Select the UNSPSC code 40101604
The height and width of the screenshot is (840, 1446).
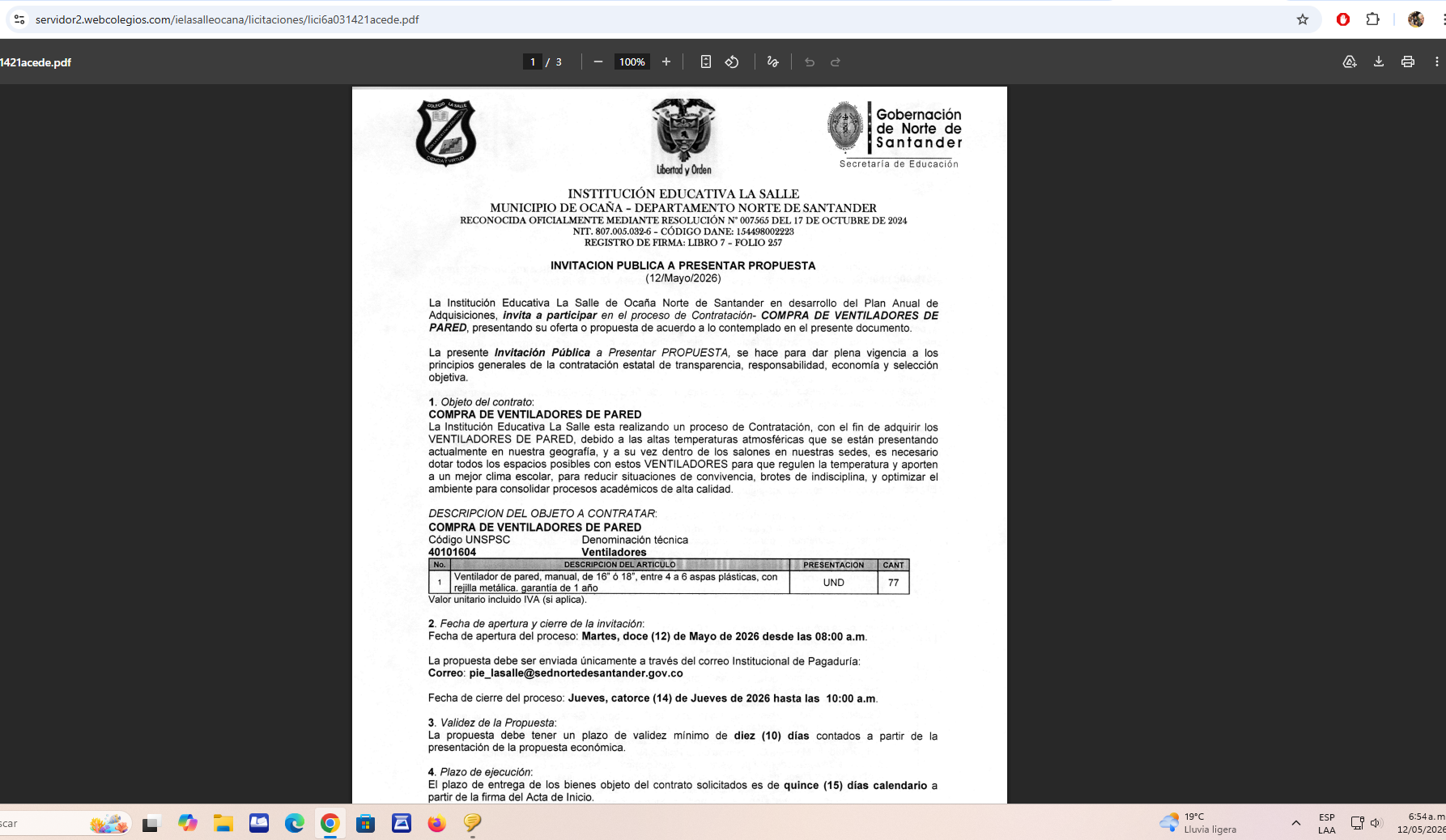click(453, 553)
